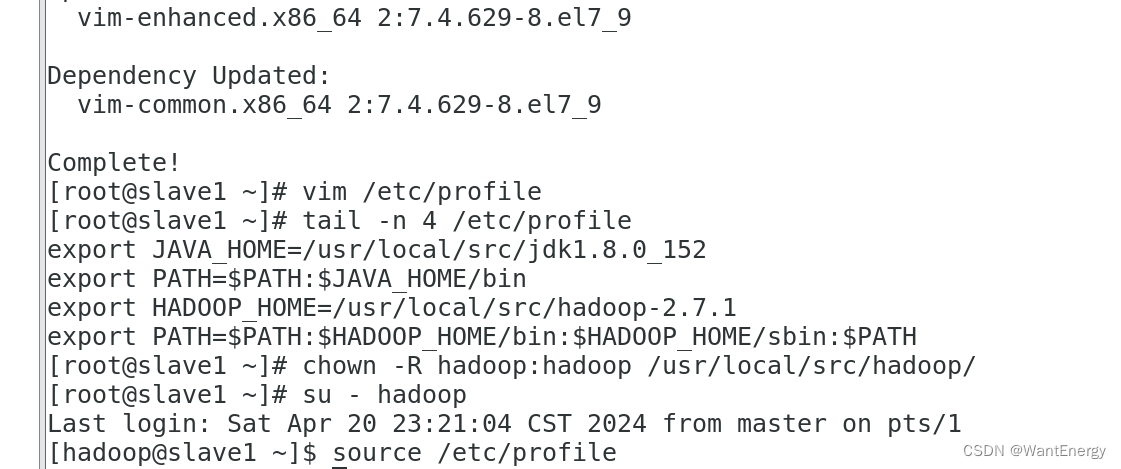This screenshot has height=469, width=1121.
Task: Click the "su - hadoop" command
Action: click(x=384, y=395)
